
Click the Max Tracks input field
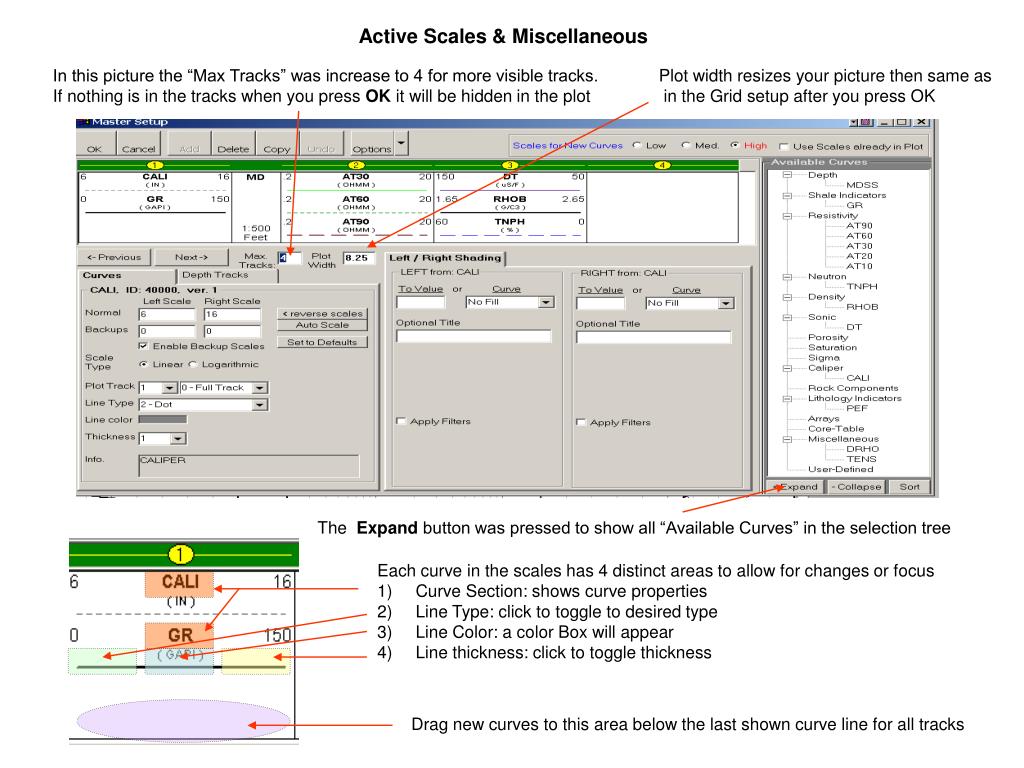coord(289,257)
